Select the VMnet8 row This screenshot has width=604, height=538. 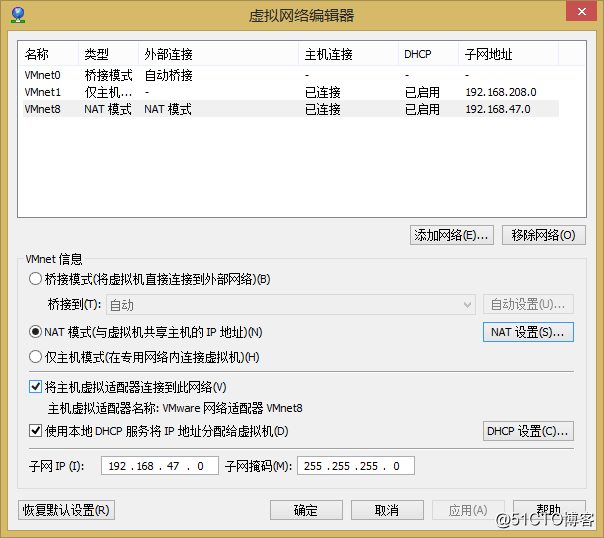point(291,109)
